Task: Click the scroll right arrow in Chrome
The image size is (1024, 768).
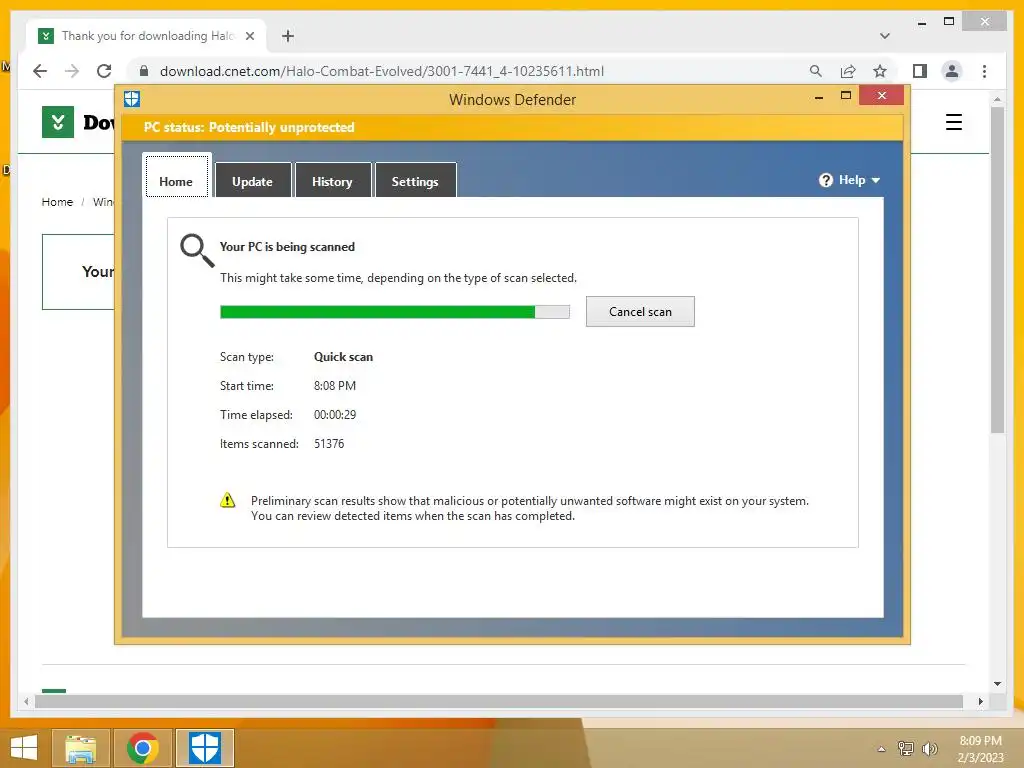Action: 980,701
